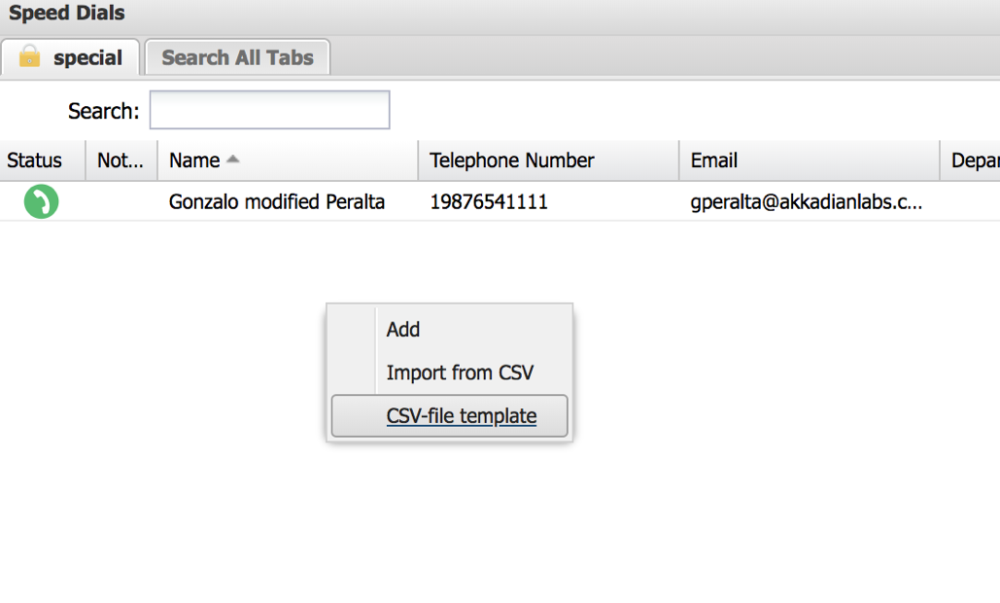
Task: Click the gperalta@akkadianlabs email cell
Action: (x=806, y=202)
